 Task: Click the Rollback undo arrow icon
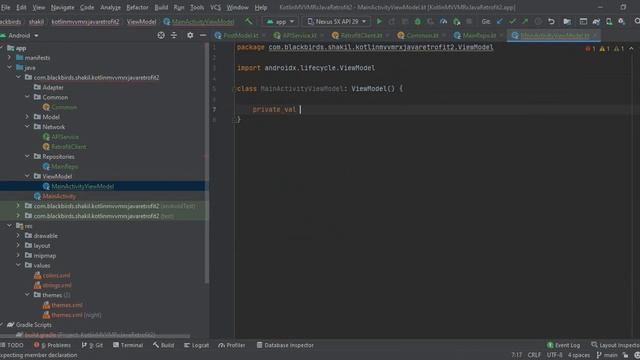point(551,21)
